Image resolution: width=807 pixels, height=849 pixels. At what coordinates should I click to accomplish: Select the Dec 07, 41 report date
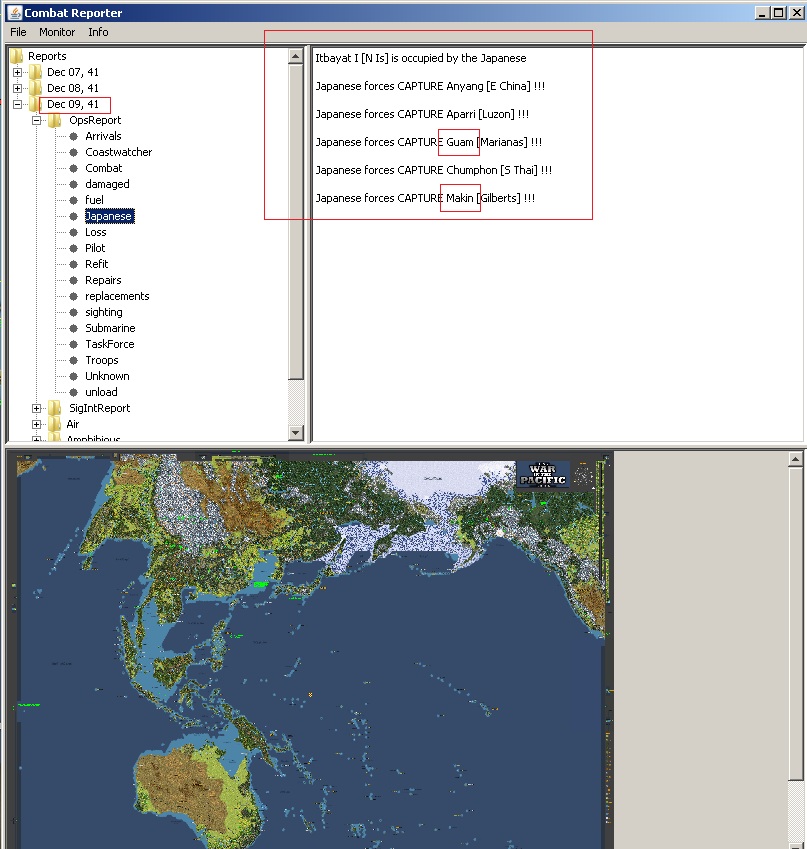[73, 72]
